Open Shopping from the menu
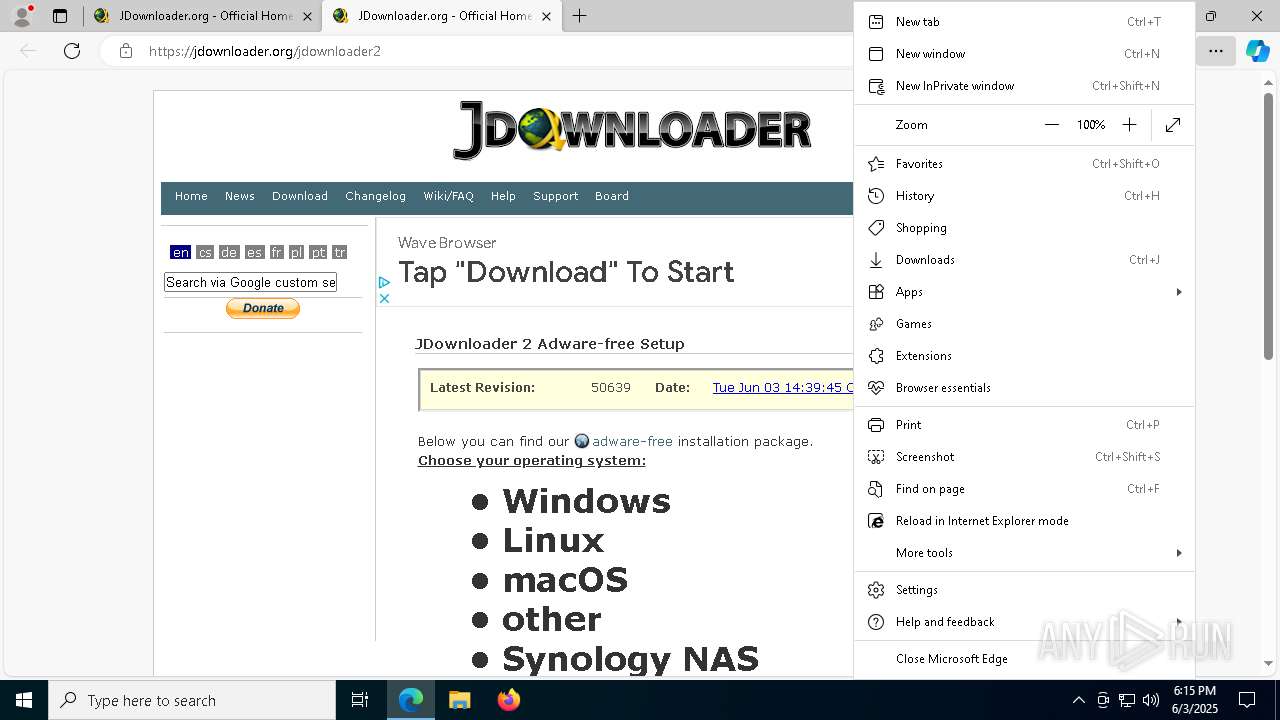 point(1024,228)
